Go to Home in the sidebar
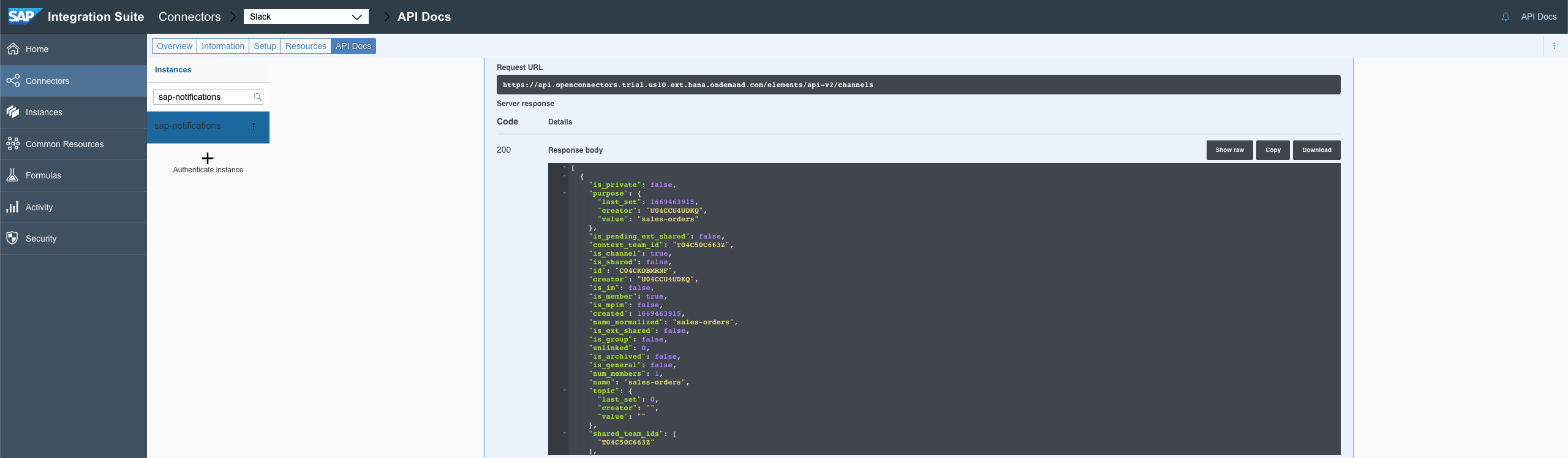The image size is (1568, 458). [x=73, y=49]
